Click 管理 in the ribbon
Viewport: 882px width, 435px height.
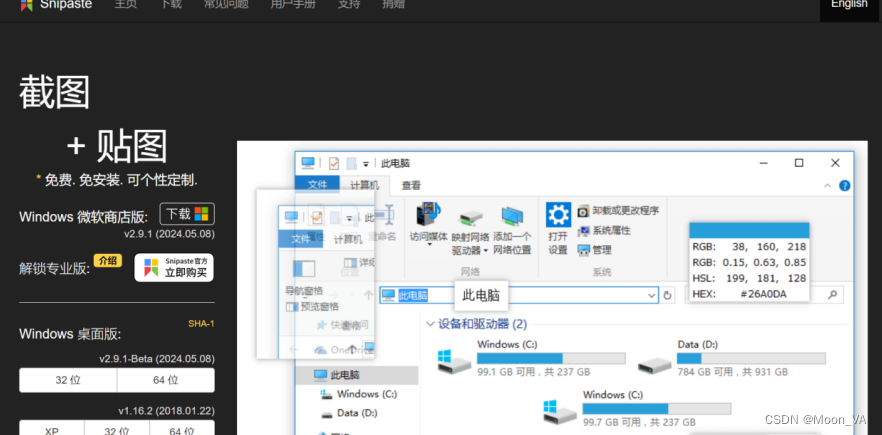[595, 249]
